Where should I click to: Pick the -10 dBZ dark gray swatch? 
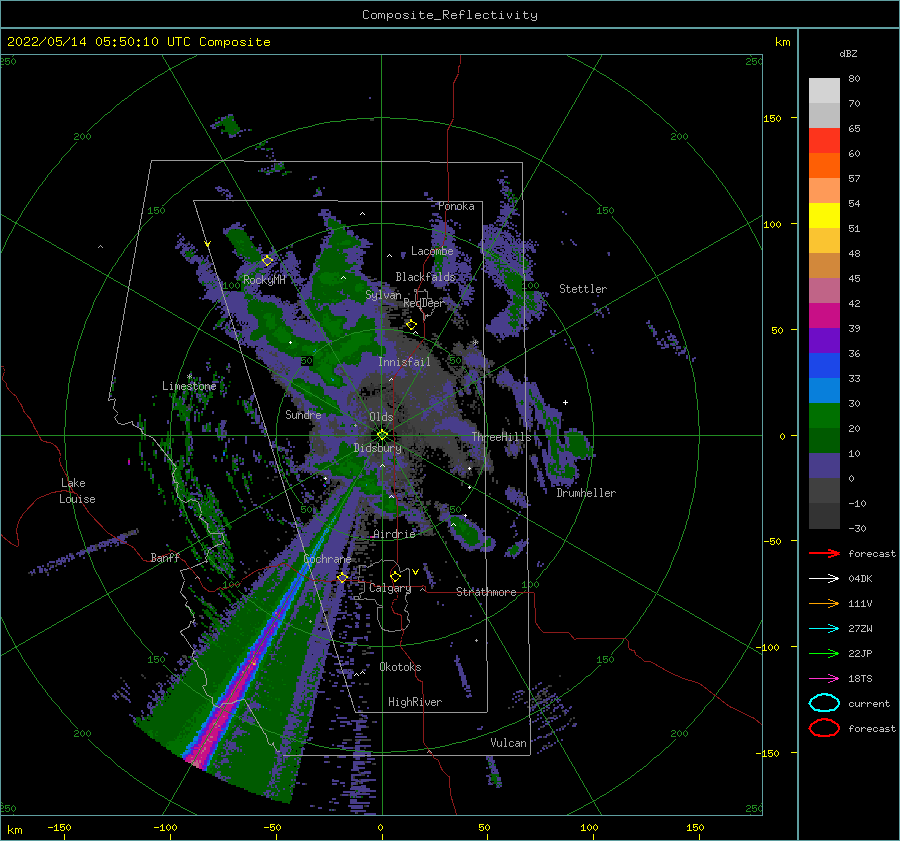coord(824,516)
